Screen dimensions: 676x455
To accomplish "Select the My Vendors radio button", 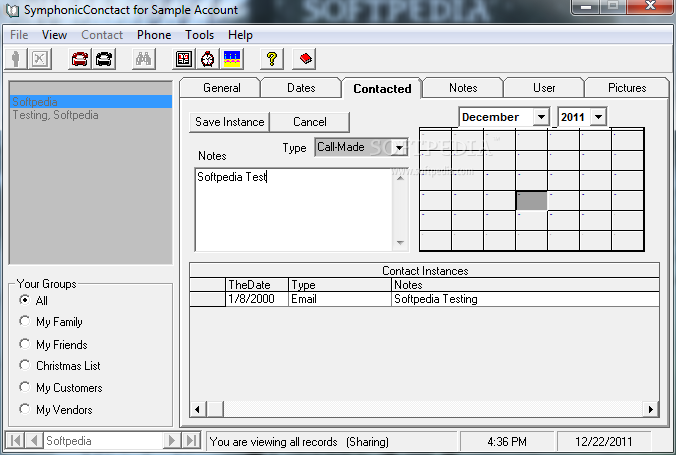I will [25, 409].
